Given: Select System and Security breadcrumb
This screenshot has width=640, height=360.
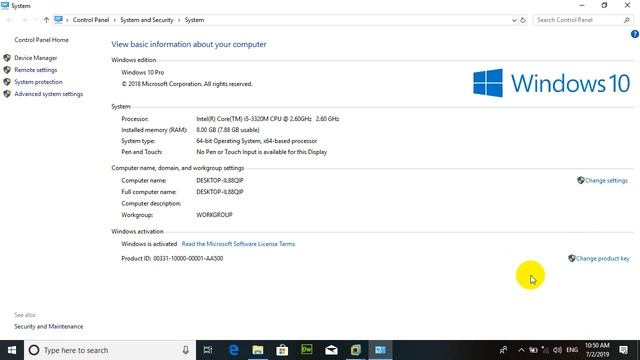Looking at the screenshot, I should [x=147, y=20].
